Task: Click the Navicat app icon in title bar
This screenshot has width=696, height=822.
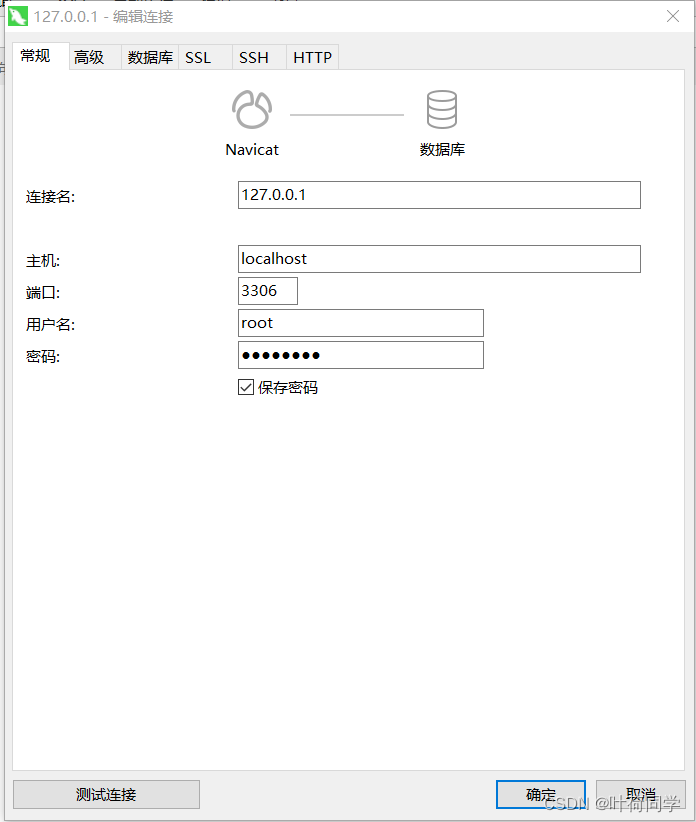Action: pyautogui.click(x=18, y=16)
